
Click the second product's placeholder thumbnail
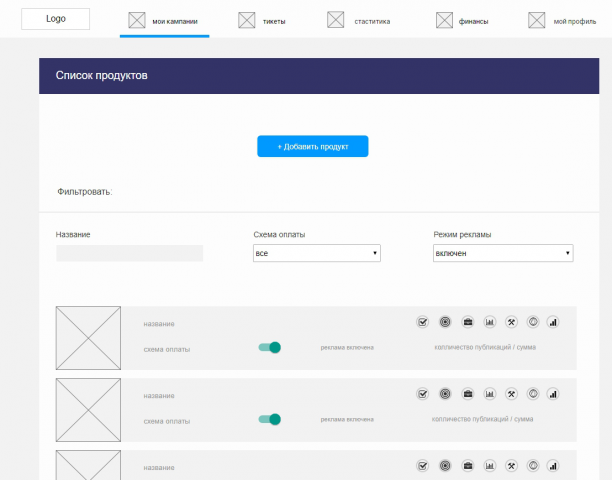coord(88,410)
